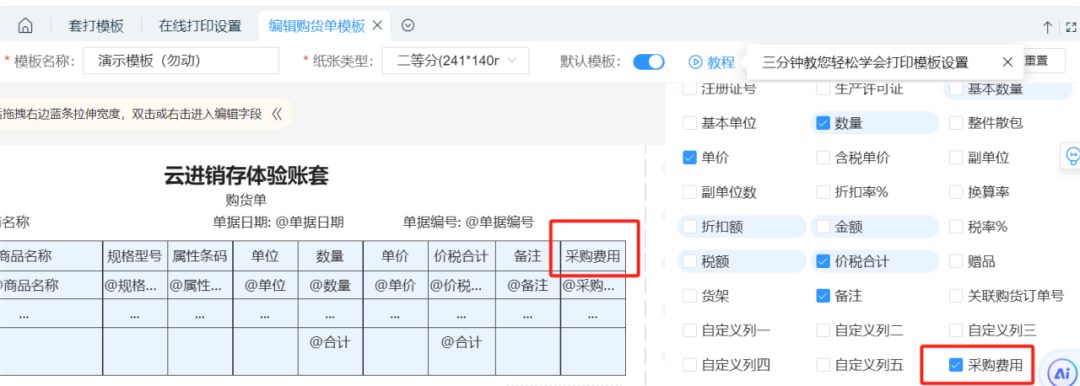Check the 自定义列四 checkbox
This screenshot has height=386, width=1080.
pos(689,365)
